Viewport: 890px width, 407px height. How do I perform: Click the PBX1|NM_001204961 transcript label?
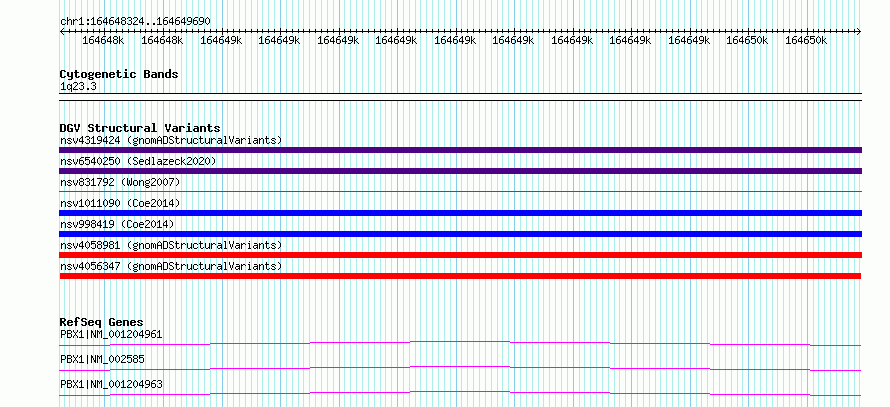pos(111,334)
